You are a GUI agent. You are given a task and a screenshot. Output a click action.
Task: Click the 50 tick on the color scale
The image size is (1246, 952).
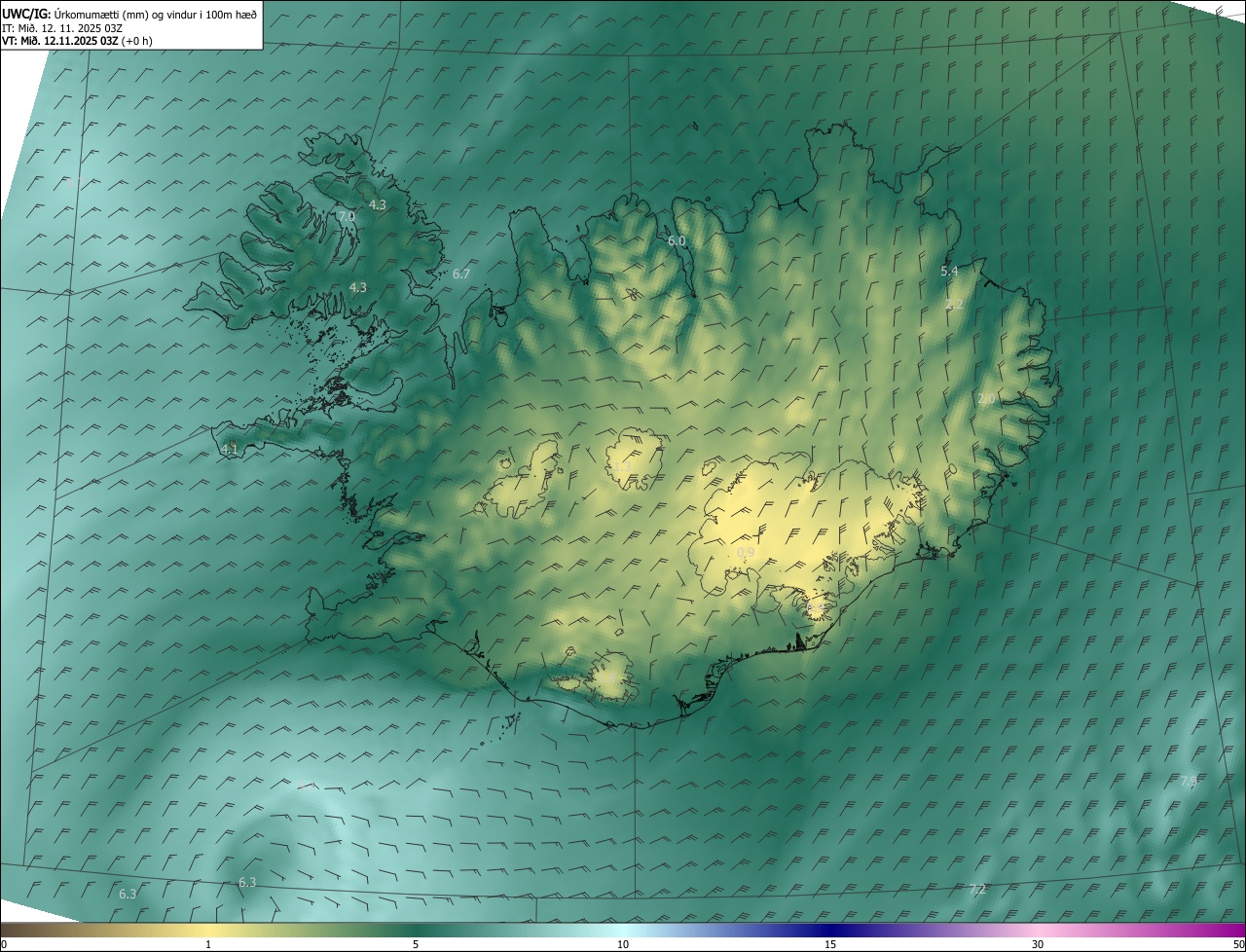pos(1238,945)
